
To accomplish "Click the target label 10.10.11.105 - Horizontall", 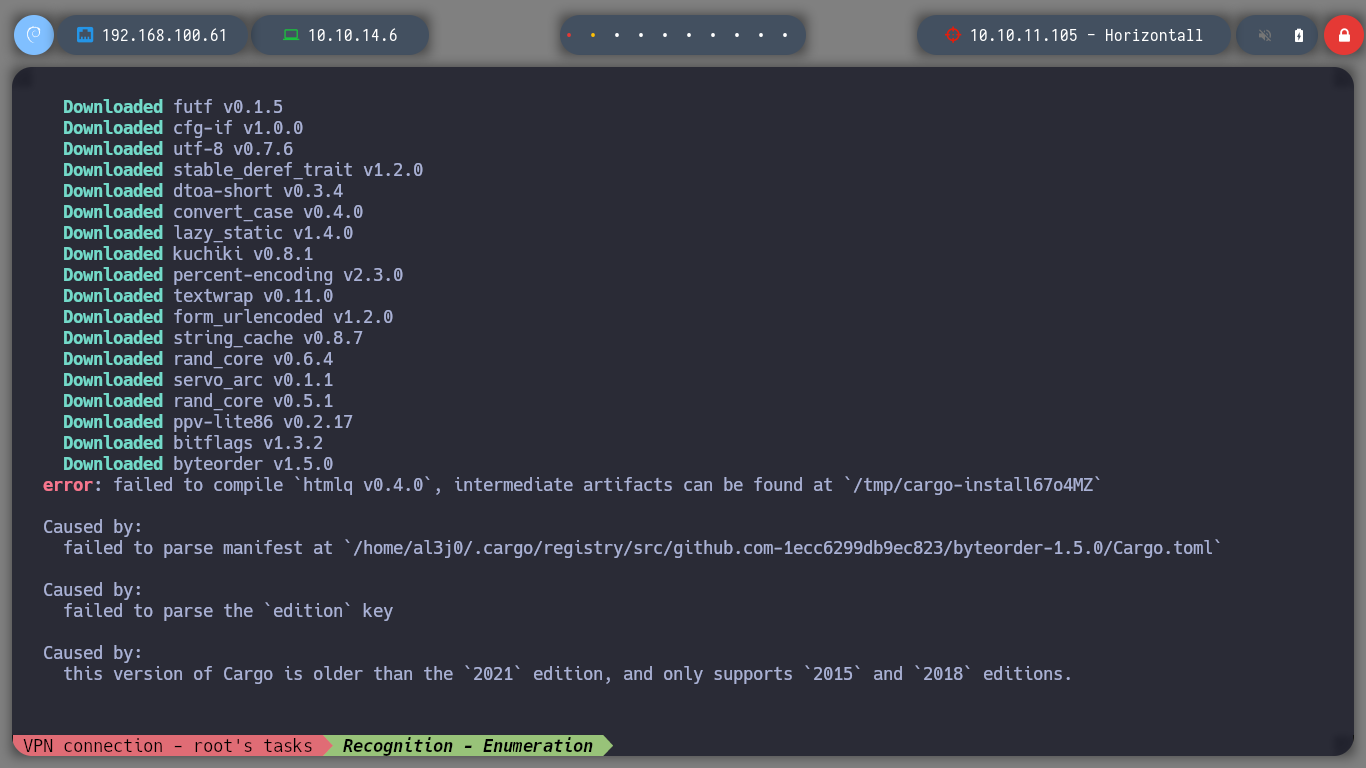I will coord(1087,35).
